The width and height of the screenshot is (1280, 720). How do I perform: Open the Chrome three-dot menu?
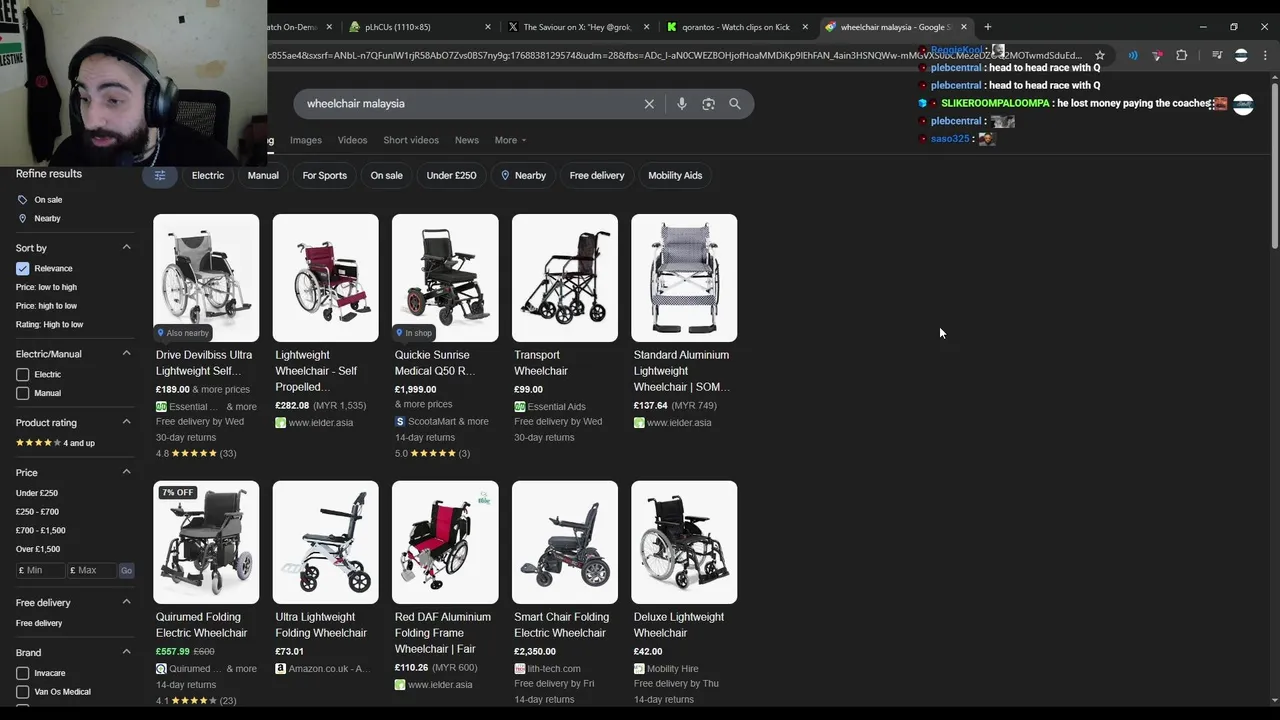click(1265, 56)
